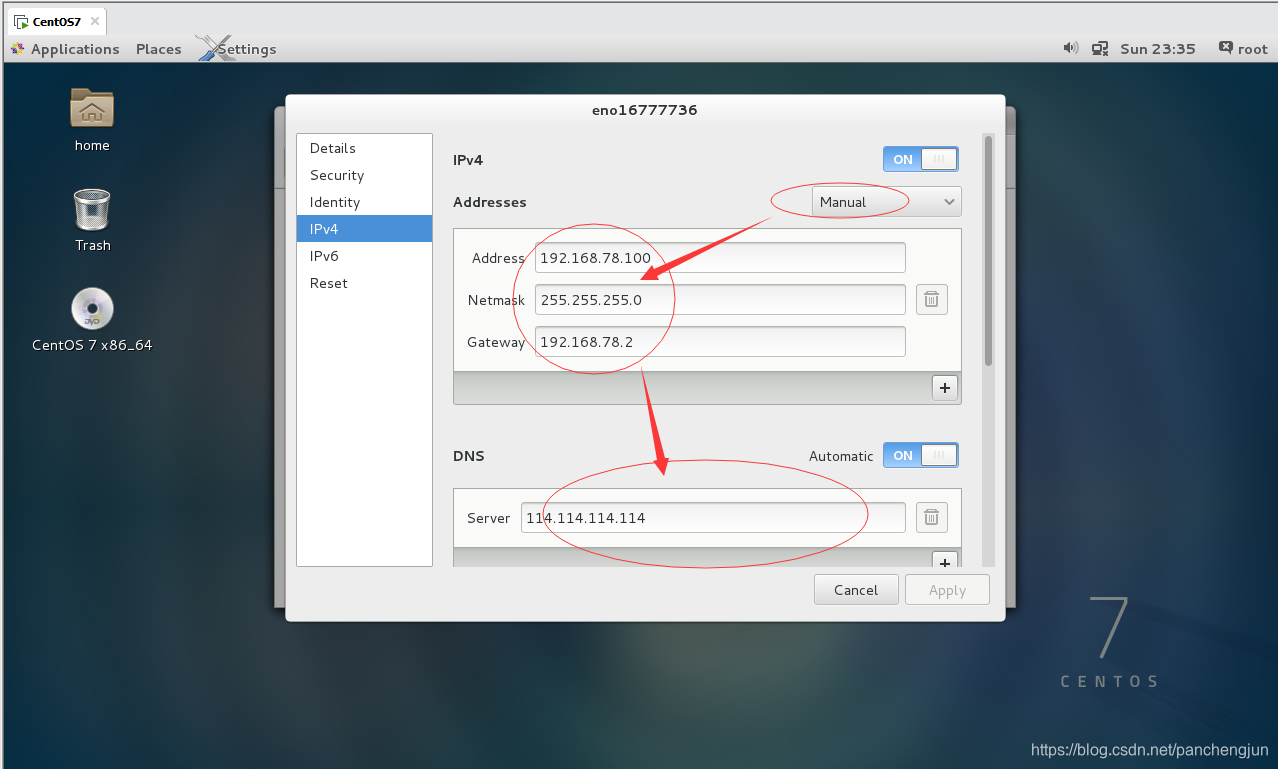This screenshot has height=769, width=1278.
Task: Add a new DNS server with plus button
Action: point(945,561)
